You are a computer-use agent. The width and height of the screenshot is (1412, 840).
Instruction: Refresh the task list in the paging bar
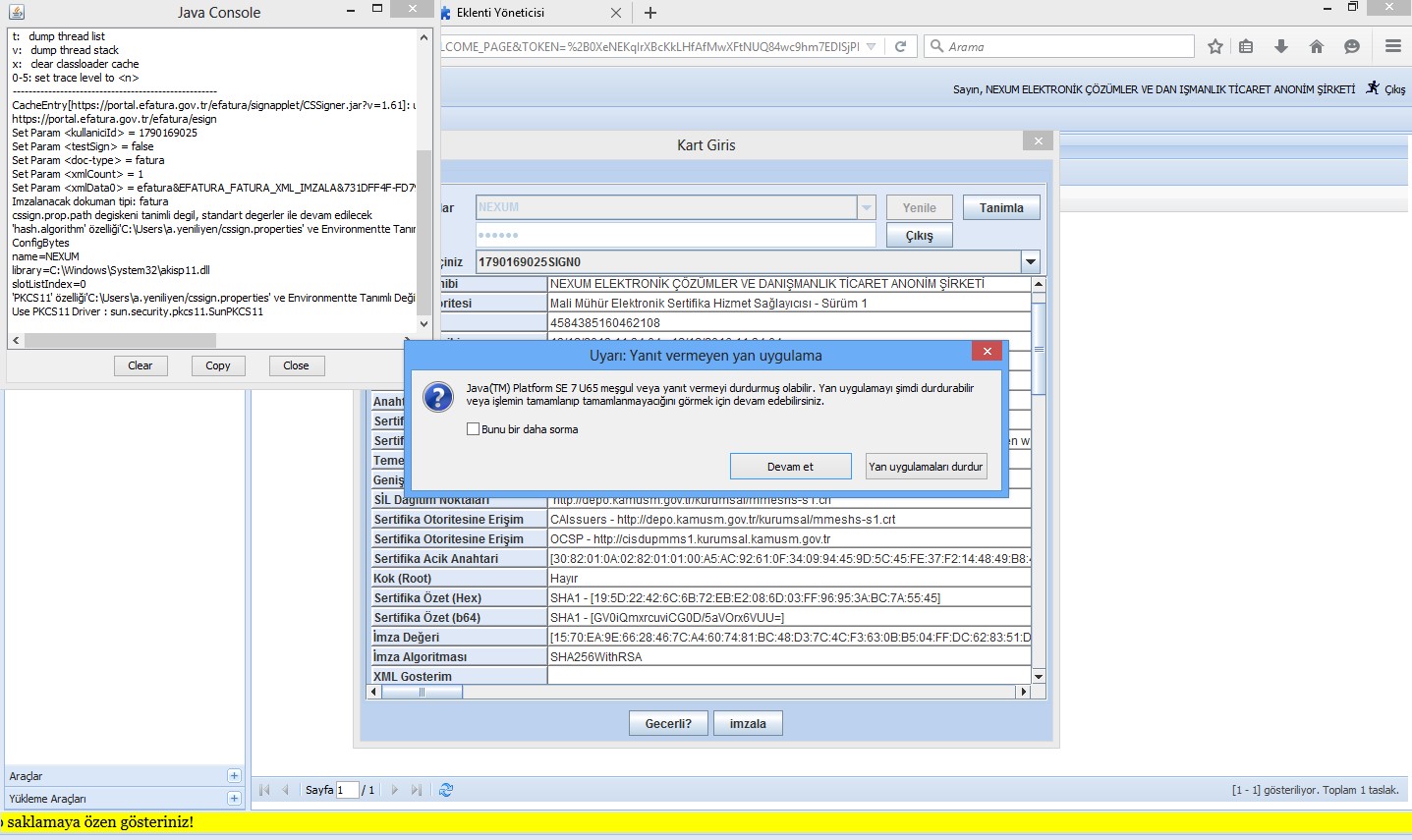point(446,790)
